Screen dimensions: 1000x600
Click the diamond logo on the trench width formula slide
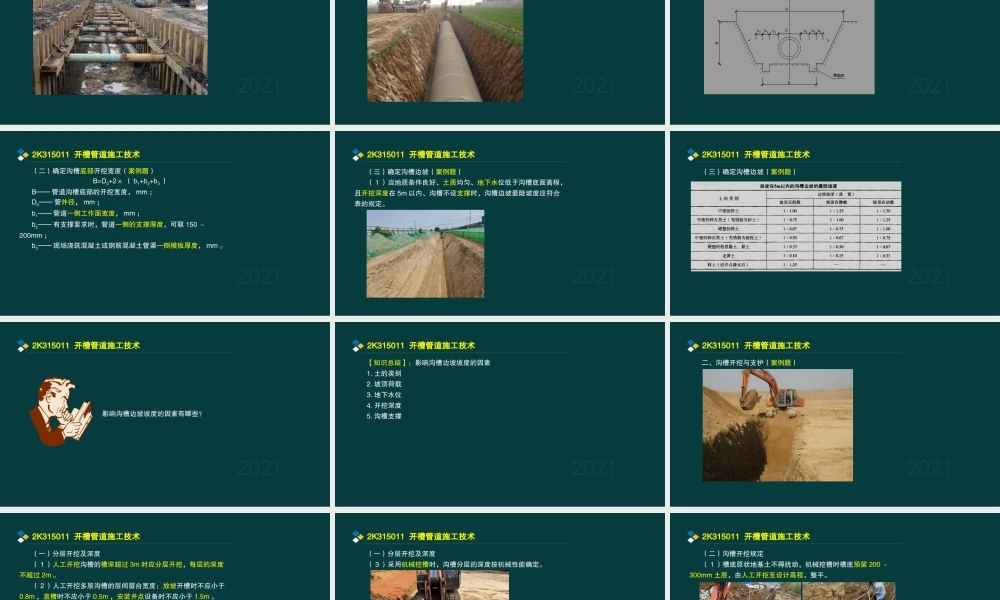coord(23,155)
